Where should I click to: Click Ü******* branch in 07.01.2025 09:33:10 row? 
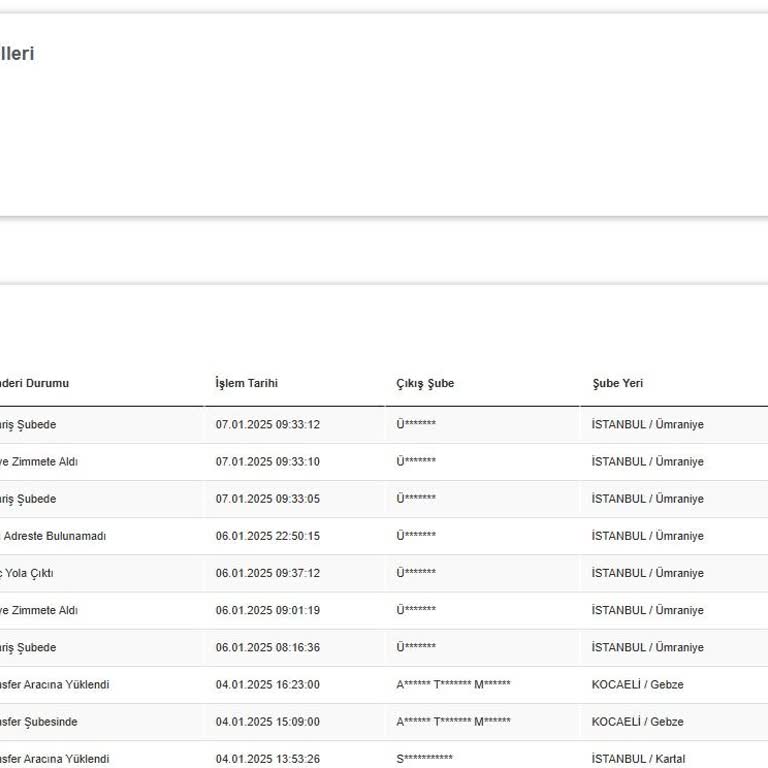coord(416,461)
